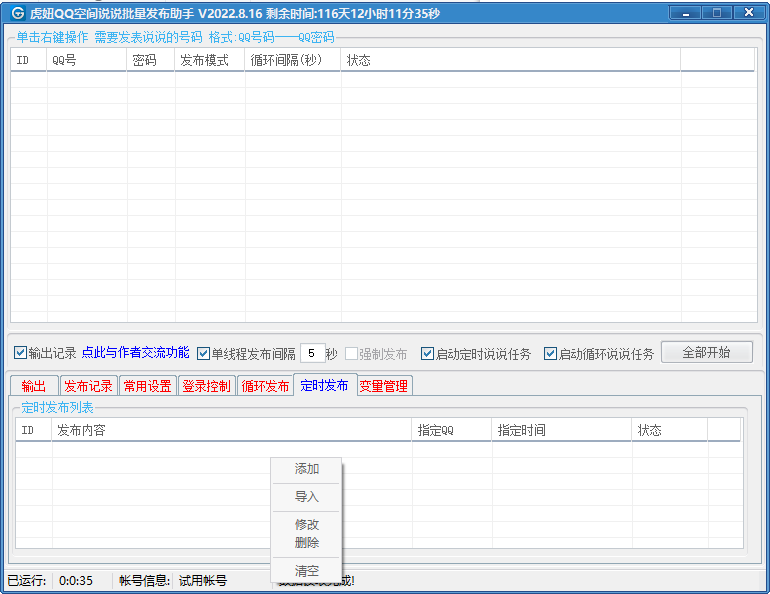Viewport: 770px width, 594px height.
Task: Open the 变量管理 tab
Action: click(384, 386)
